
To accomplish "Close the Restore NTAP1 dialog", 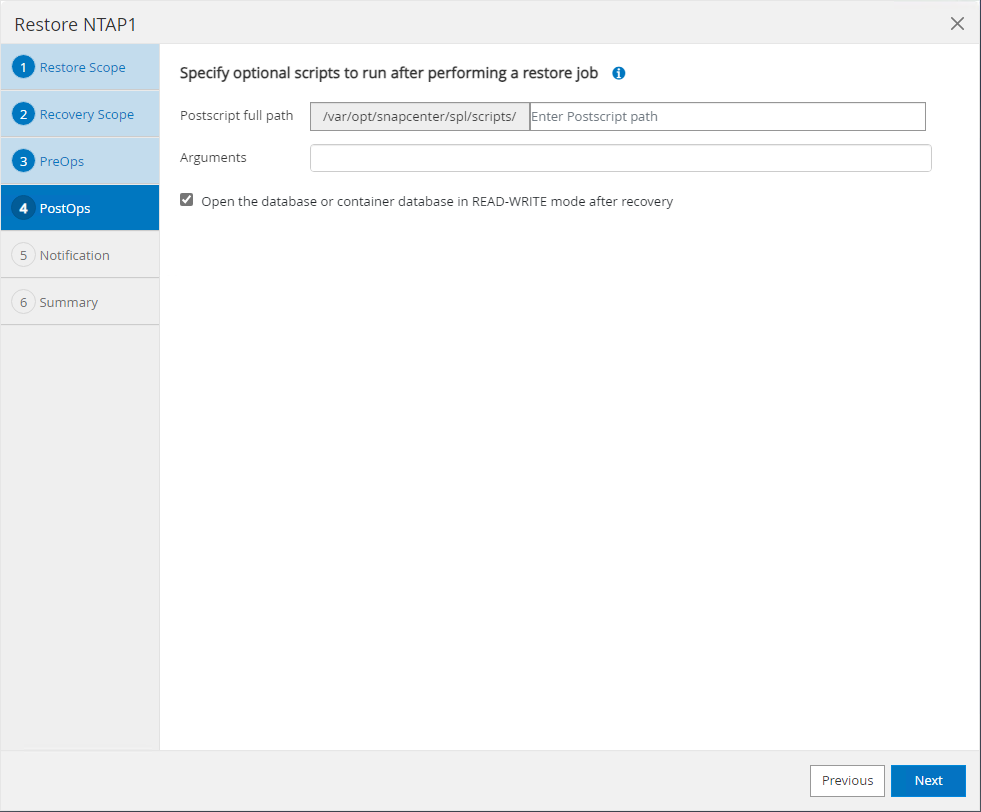I will (x=957, y=24).
